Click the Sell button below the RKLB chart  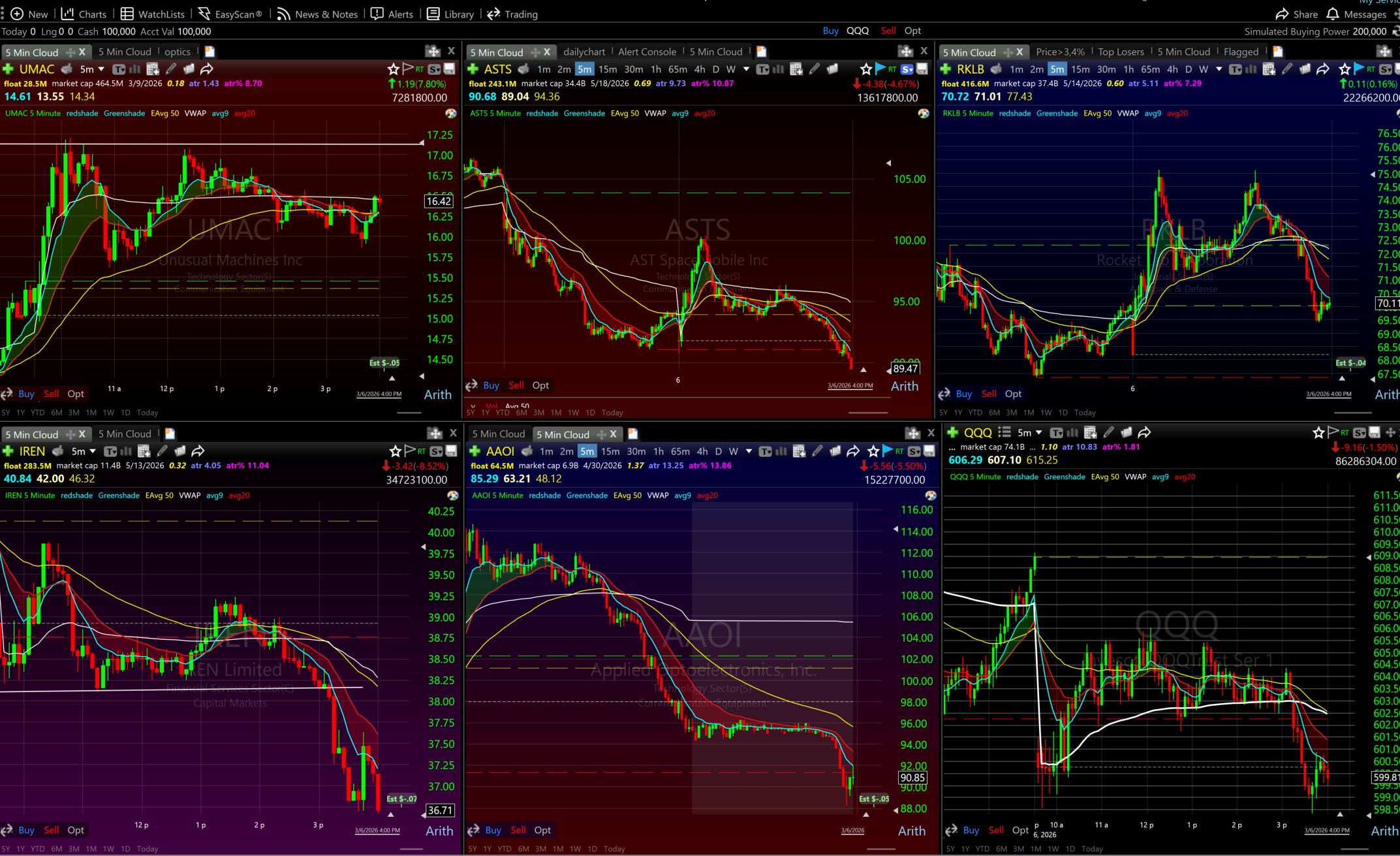989,394
